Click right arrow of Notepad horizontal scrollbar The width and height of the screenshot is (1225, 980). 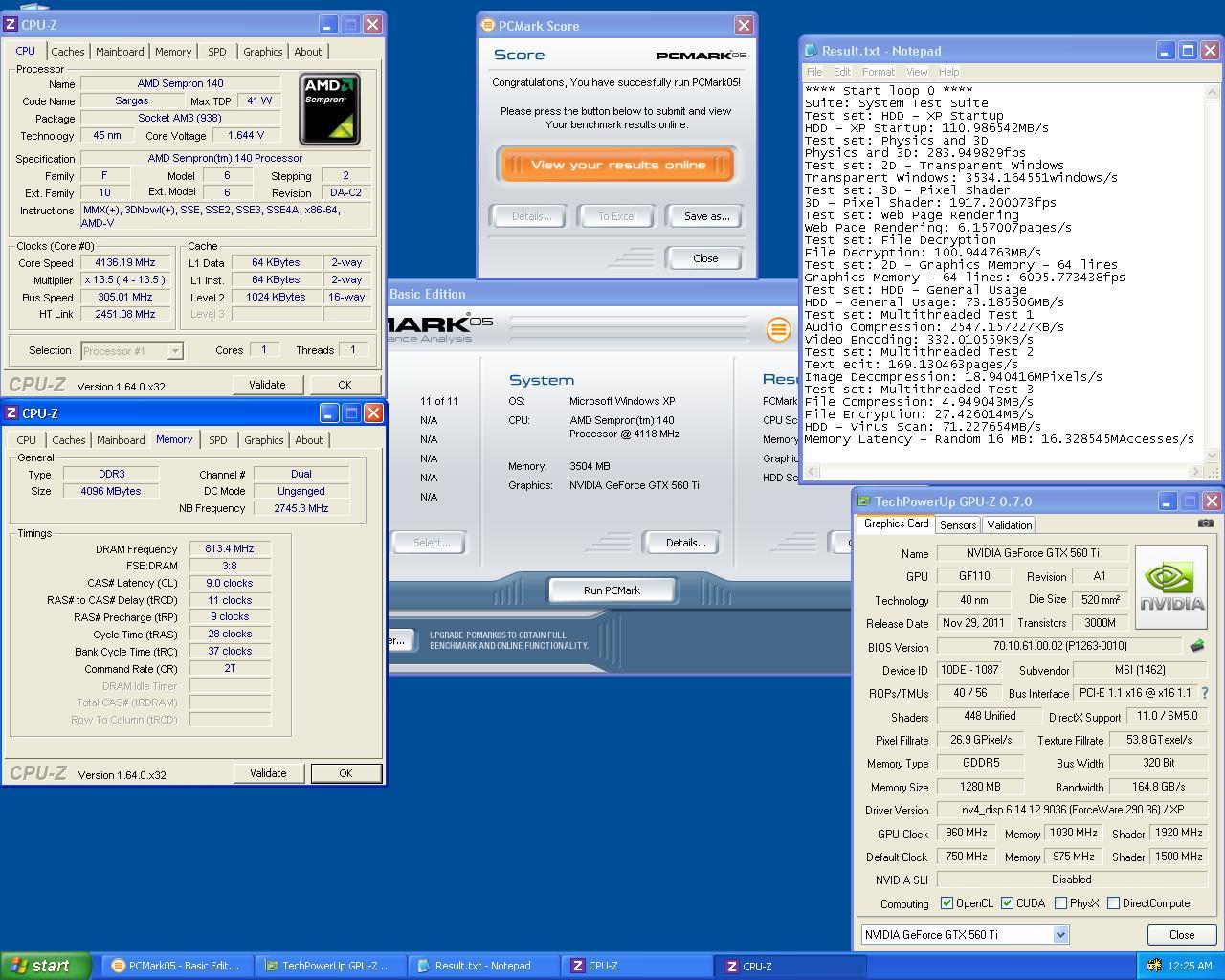[1195, 472]
